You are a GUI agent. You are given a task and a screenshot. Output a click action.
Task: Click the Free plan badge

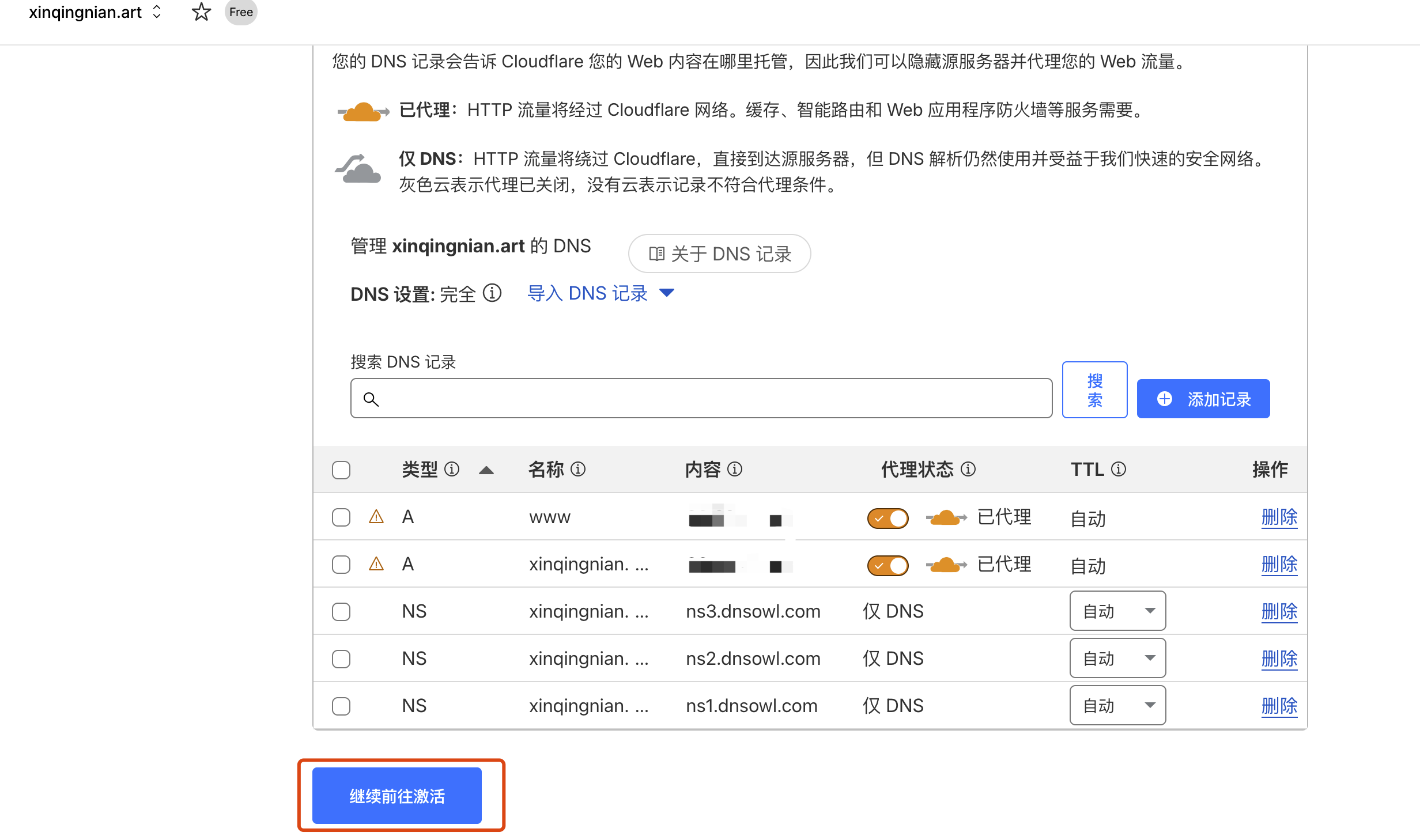(x=241, y=12)
